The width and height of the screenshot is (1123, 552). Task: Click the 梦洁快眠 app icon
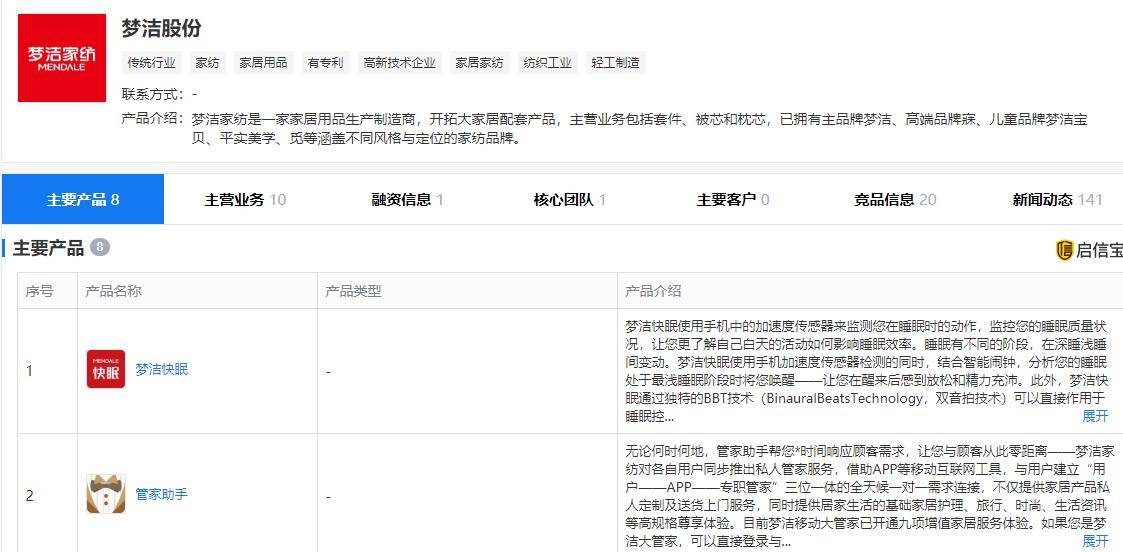coord(106,369)
